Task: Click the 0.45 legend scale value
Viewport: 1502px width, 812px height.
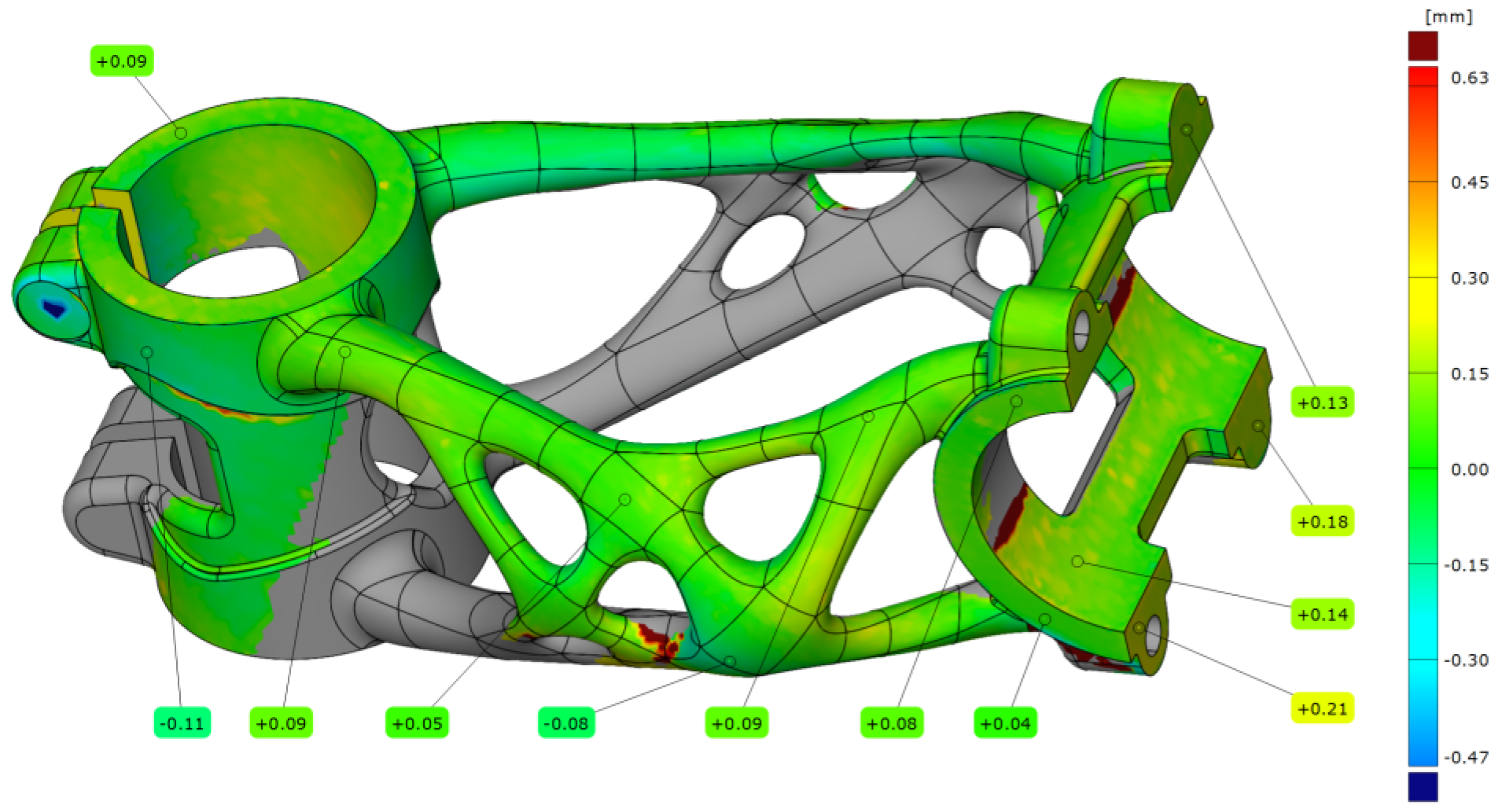Action: click(x=1470, y=182)
